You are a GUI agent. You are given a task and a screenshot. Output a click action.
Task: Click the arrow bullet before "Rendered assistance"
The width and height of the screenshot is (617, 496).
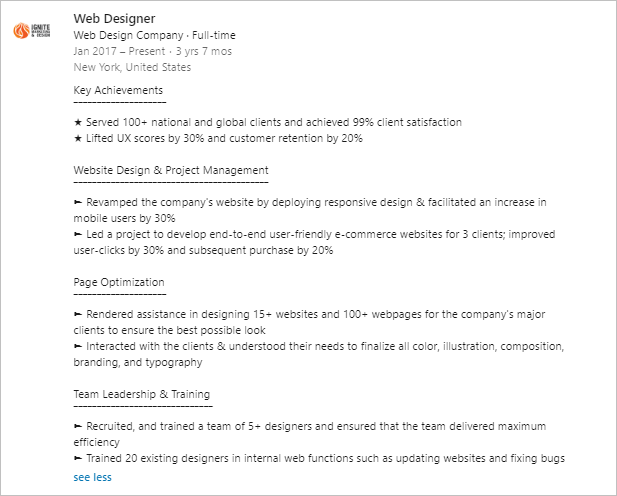[x=78, y=314]
